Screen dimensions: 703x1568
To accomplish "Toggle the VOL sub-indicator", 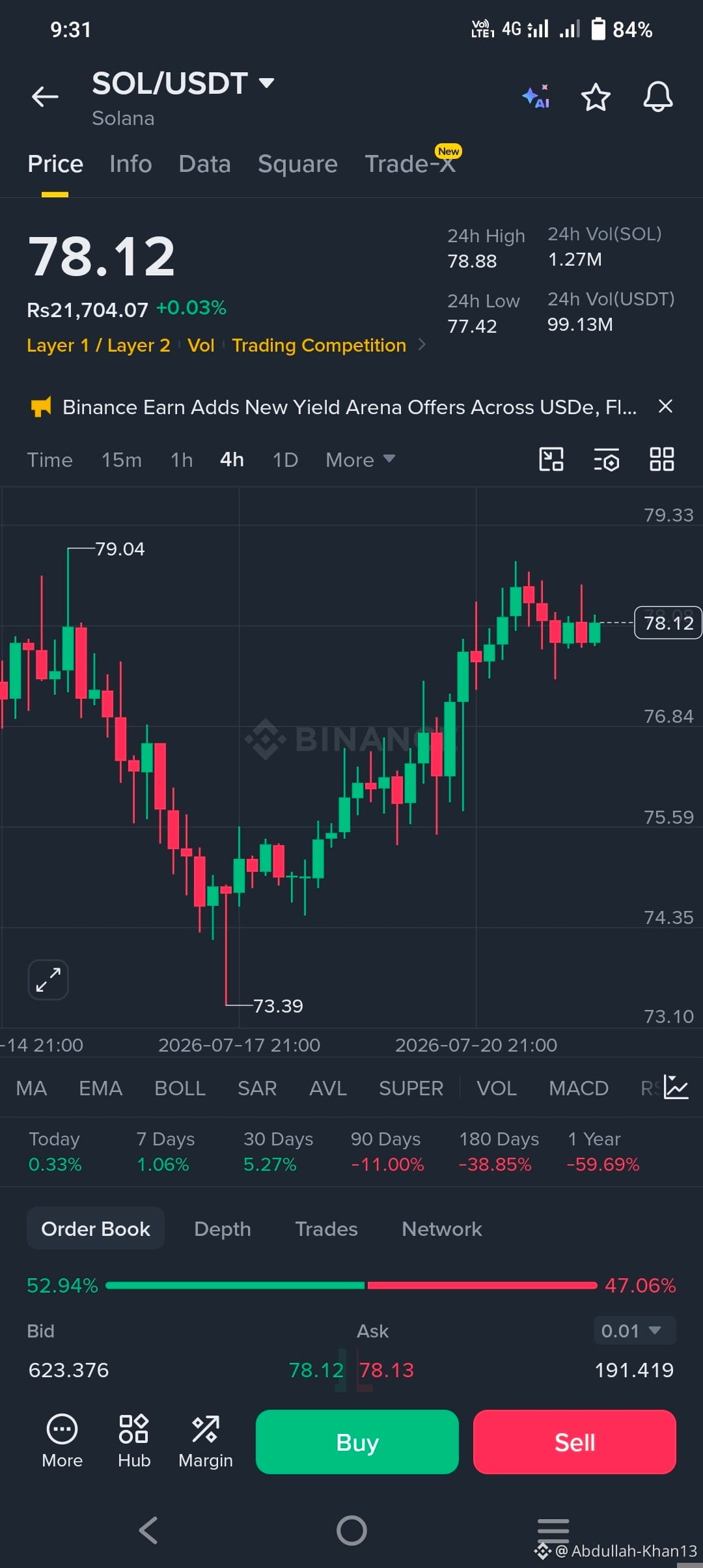I will (497, 1088).
